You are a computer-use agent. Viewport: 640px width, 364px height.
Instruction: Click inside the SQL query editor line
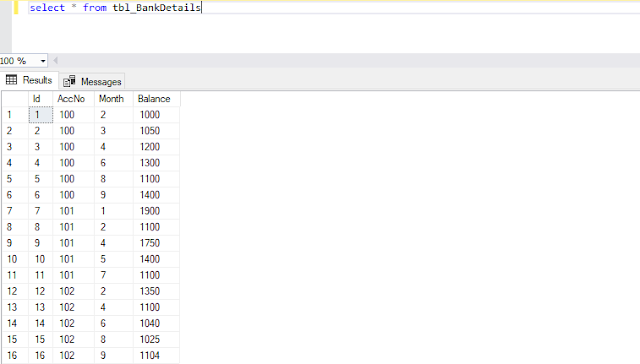point(334,8)
